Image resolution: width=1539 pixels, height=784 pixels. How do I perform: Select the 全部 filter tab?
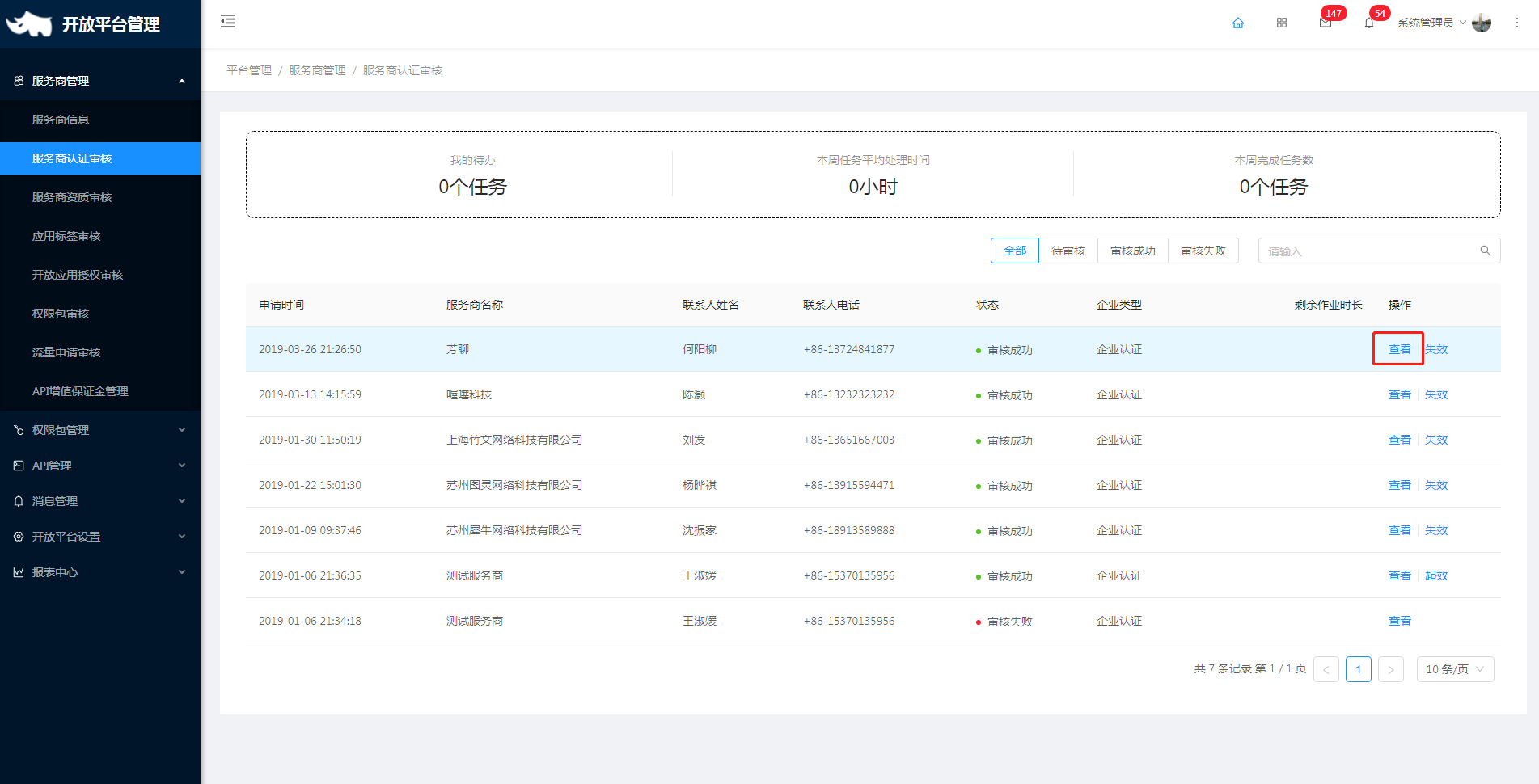pyautogui.click(x=1015, y=251)
